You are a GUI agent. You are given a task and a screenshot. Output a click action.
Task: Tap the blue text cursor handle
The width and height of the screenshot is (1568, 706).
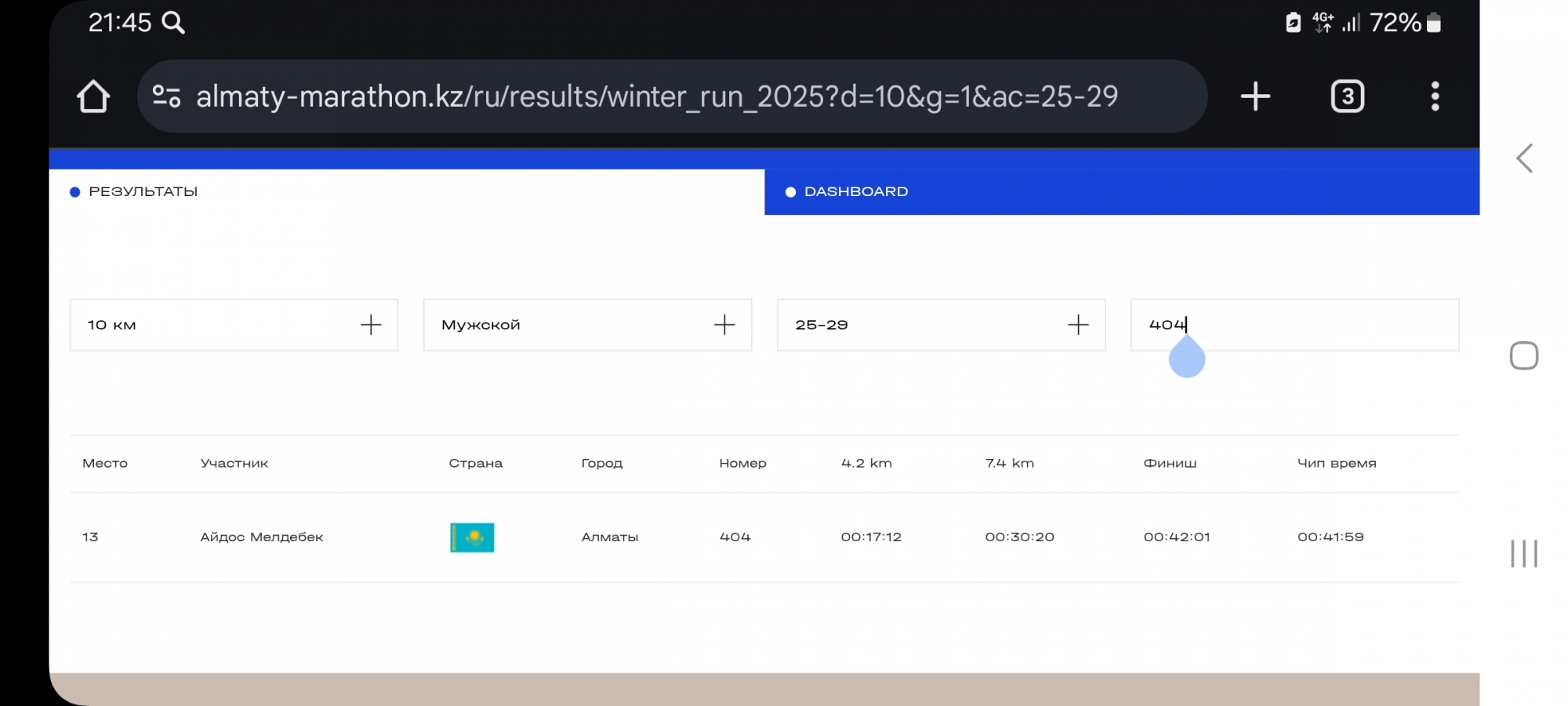coord(1186,360)
